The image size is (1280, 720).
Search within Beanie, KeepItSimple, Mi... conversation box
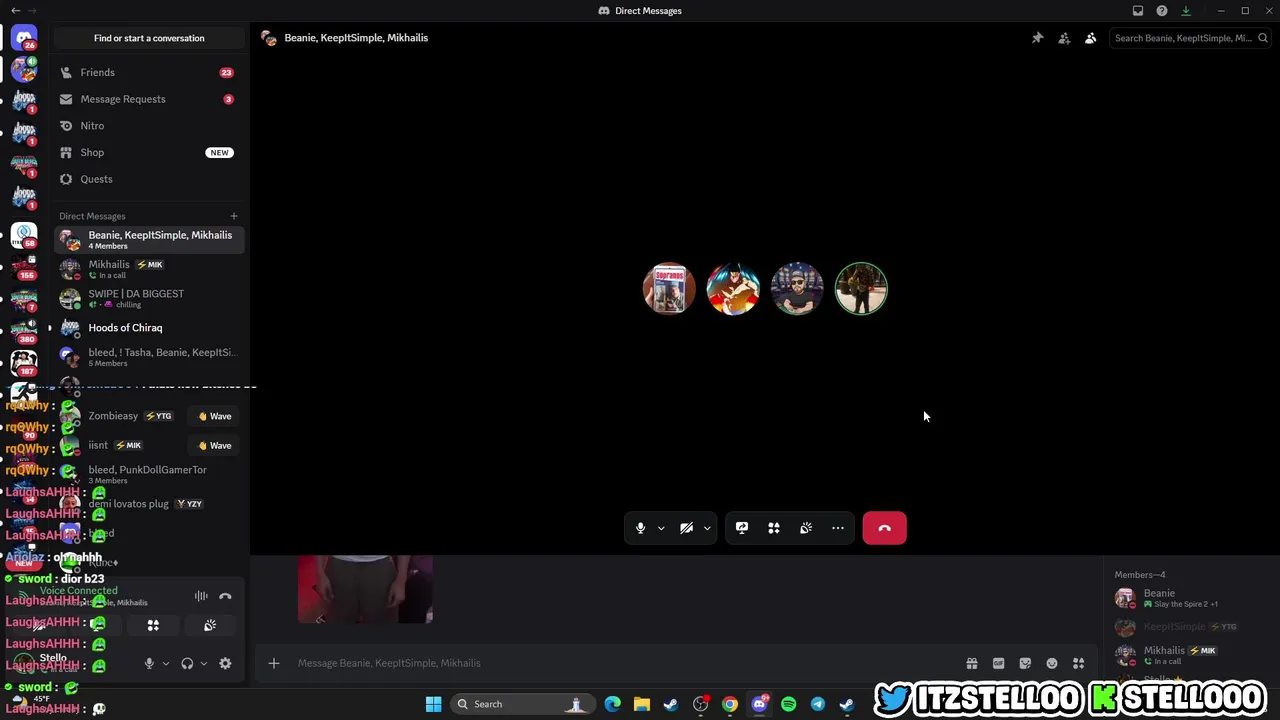click(x=1190, y=38)
